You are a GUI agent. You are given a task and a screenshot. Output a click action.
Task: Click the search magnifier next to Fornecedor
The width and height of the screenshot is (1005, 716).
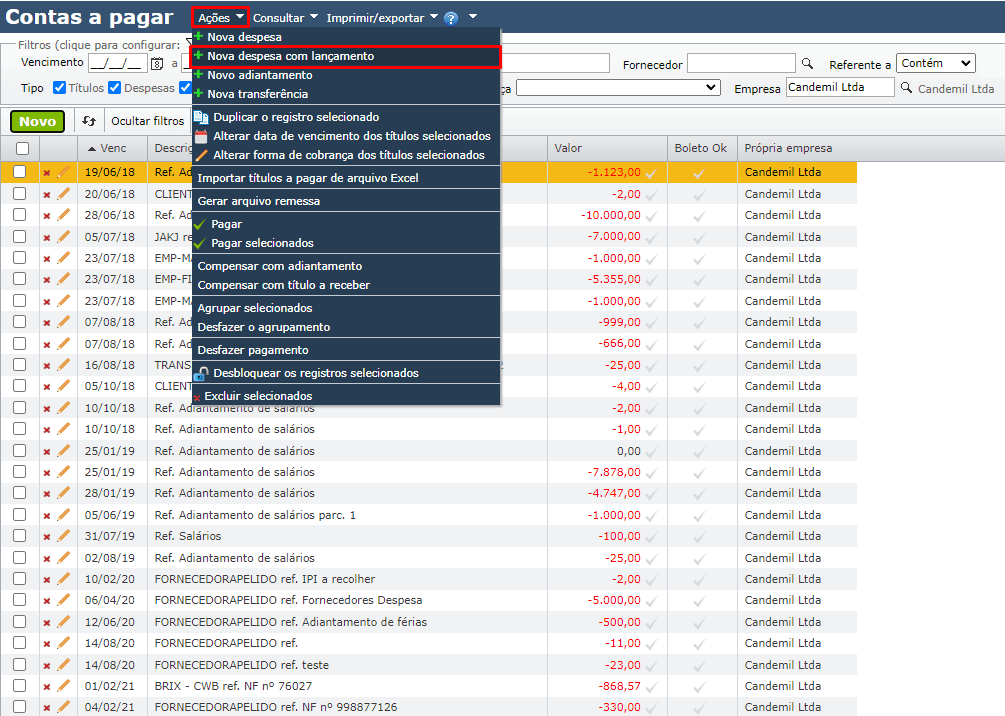coord(808,63)
